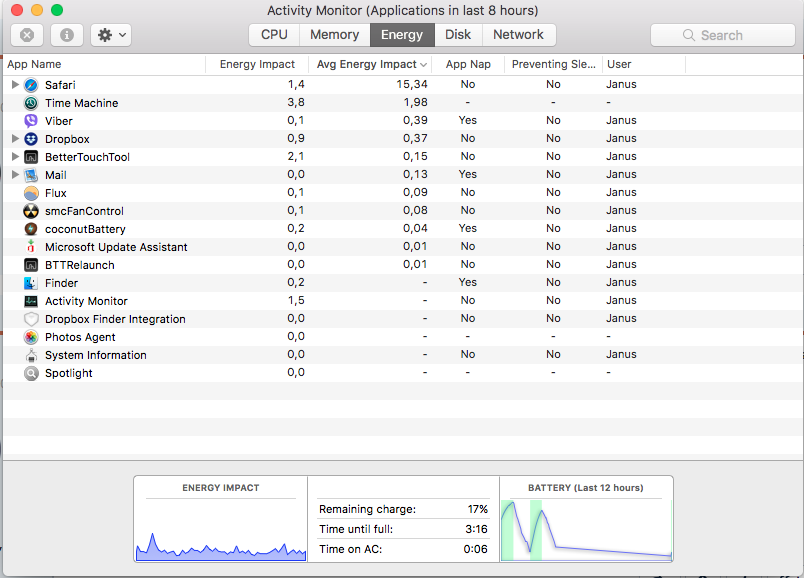
Task: Click the coconutBattery icon
Action: 31,229
